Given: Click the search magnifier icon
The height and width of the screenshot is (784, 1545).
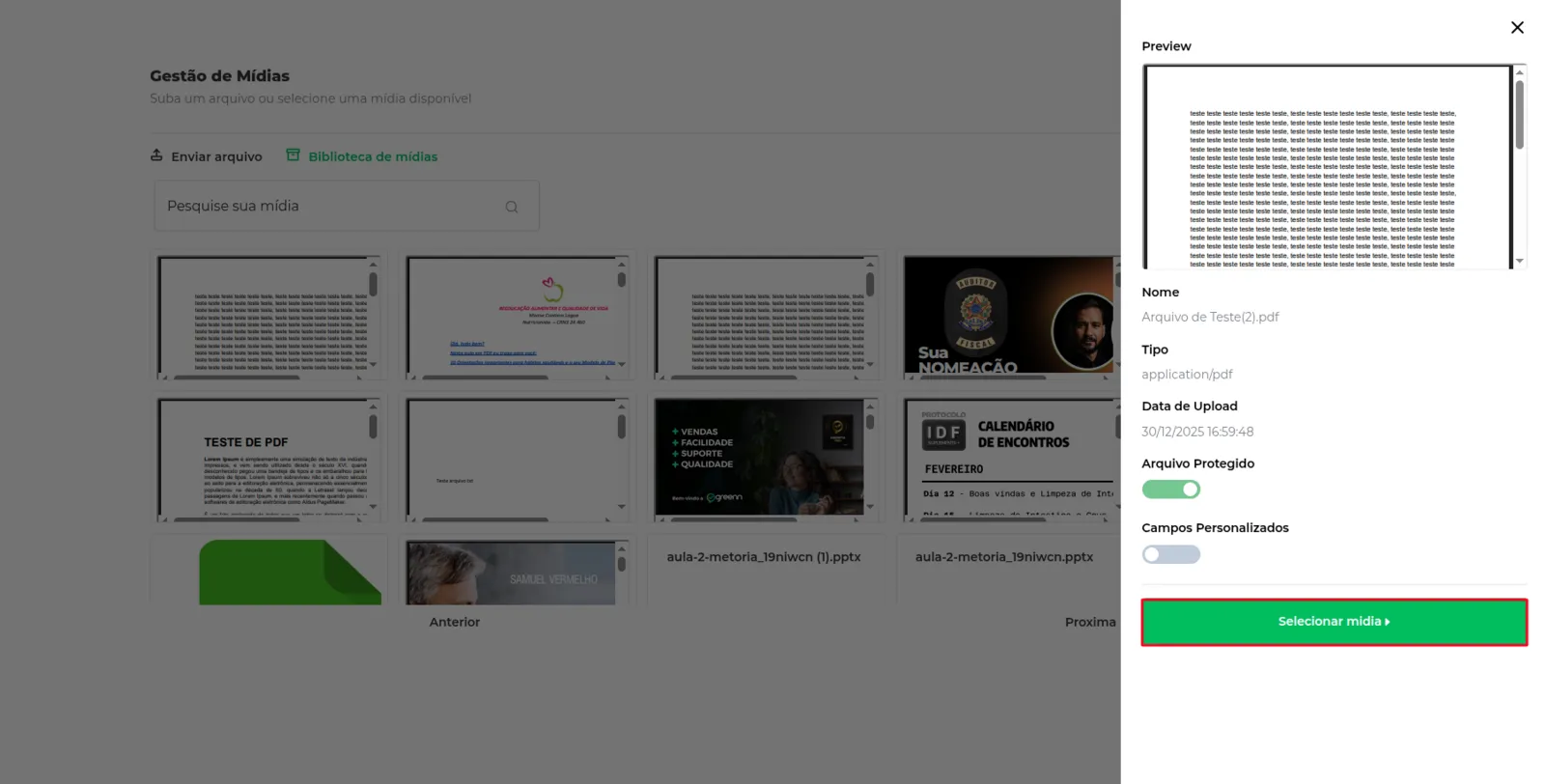Looking at the screenshot, I should coord(512,207).
